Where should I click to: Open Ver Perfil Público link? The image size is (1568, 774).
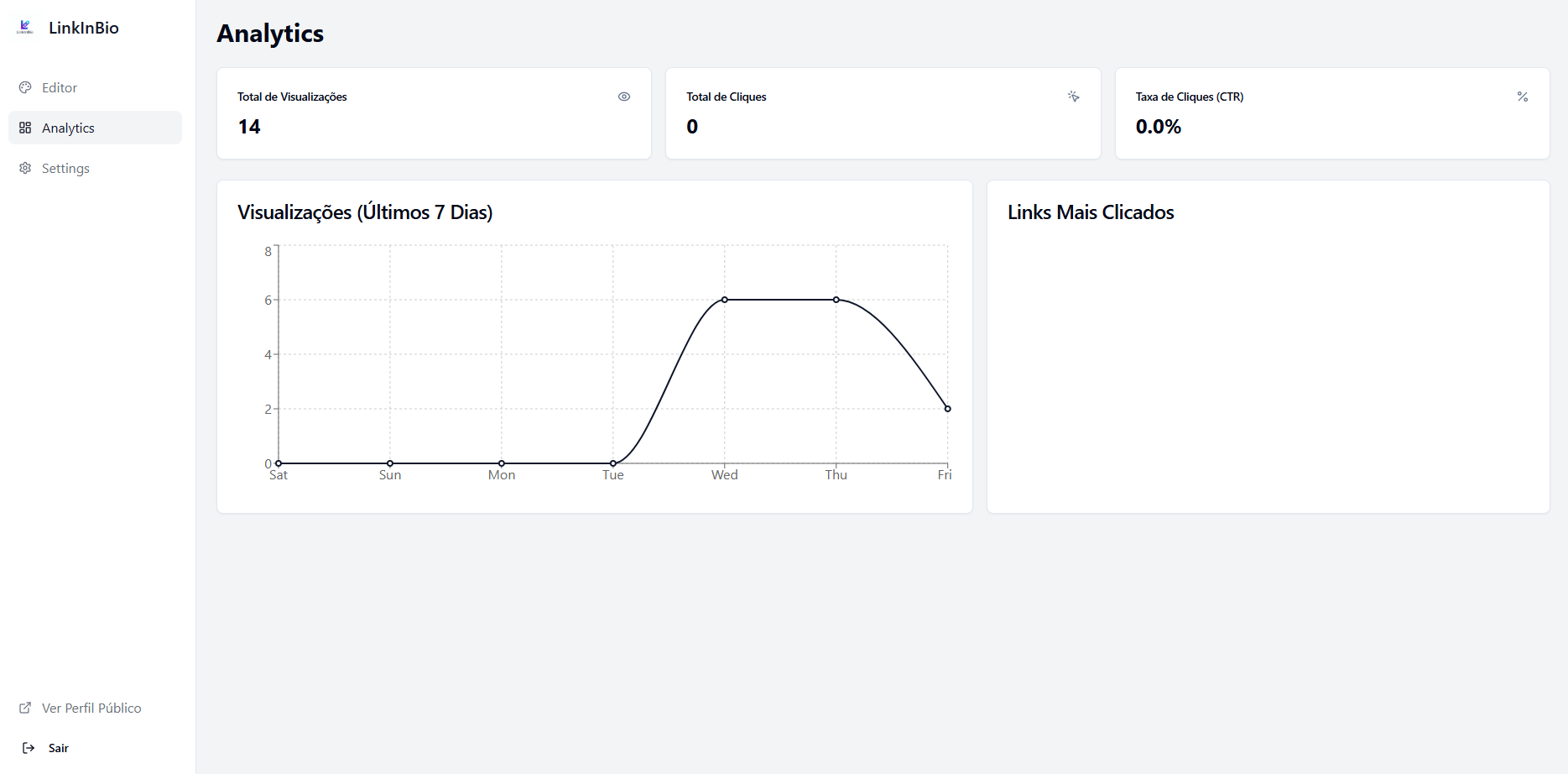[95, 708]
